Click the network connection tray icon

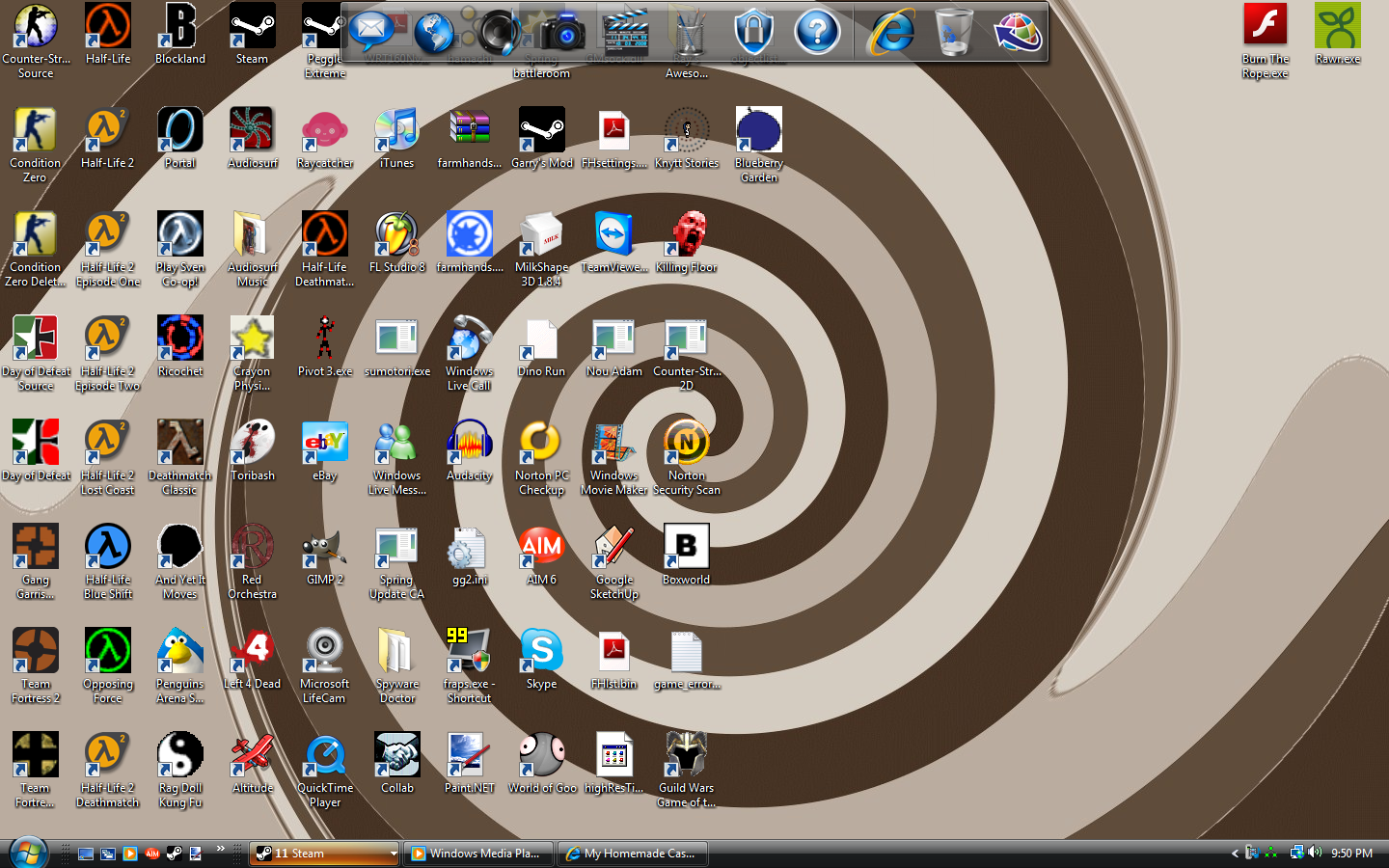point(1297,853)
